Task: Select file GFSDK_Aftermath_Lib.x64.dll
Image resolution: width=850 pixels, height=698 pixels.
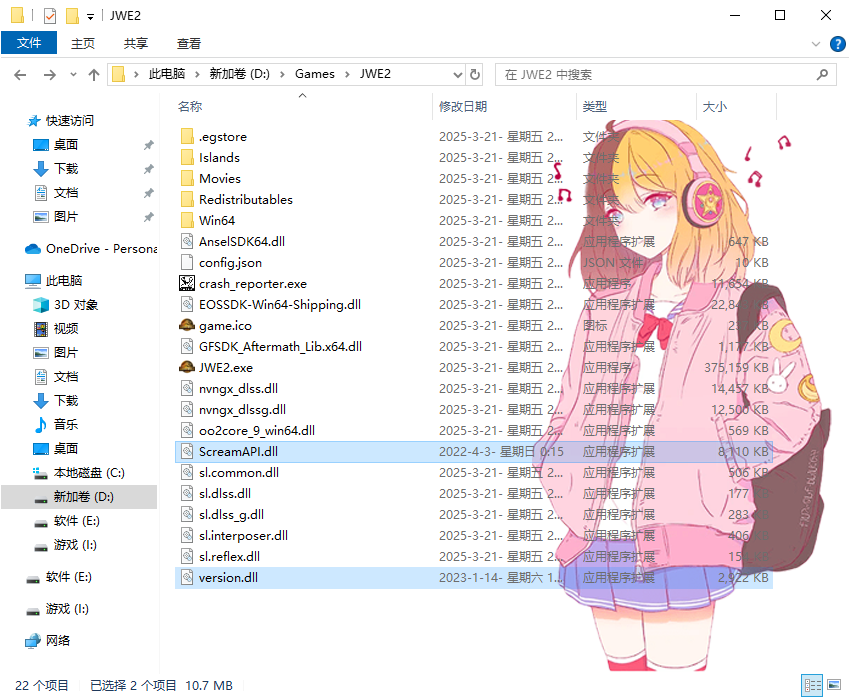Action: [280, 346]
